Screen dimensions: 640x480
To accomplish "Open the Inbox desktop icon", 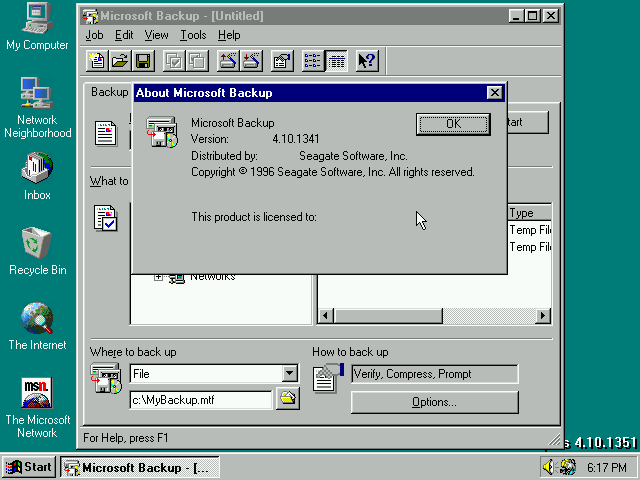I will pos(37,176).
